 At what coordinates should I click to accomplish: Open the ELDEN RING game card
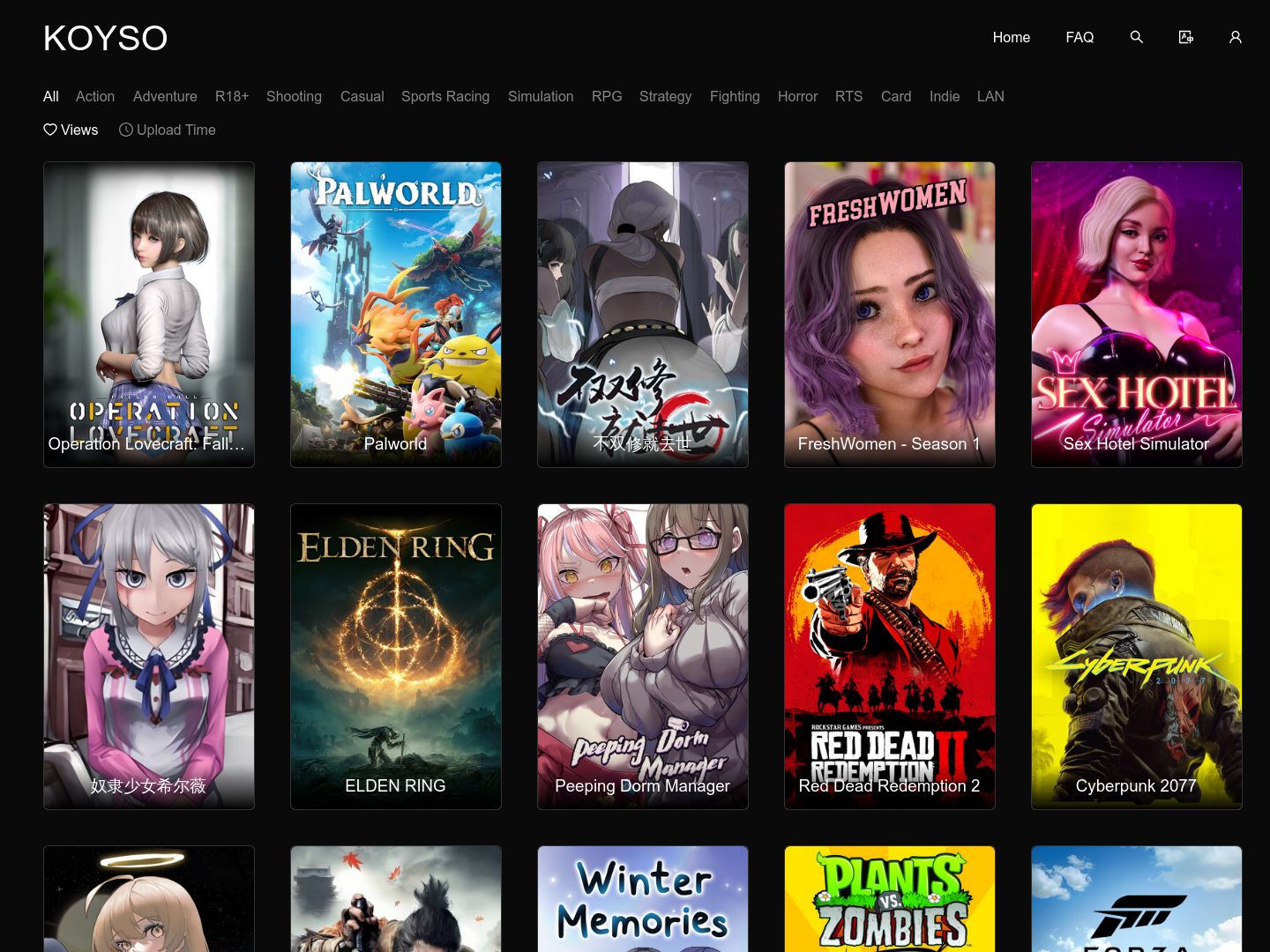click(396, 657)
